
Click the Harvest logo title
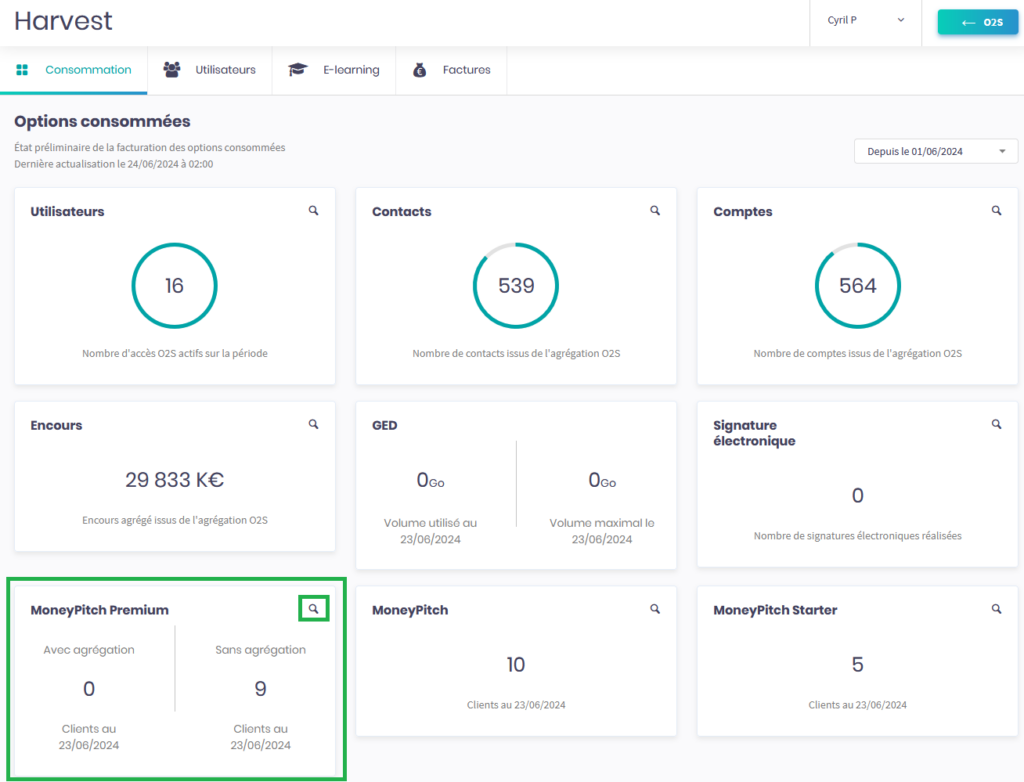(x=63, y=21)
